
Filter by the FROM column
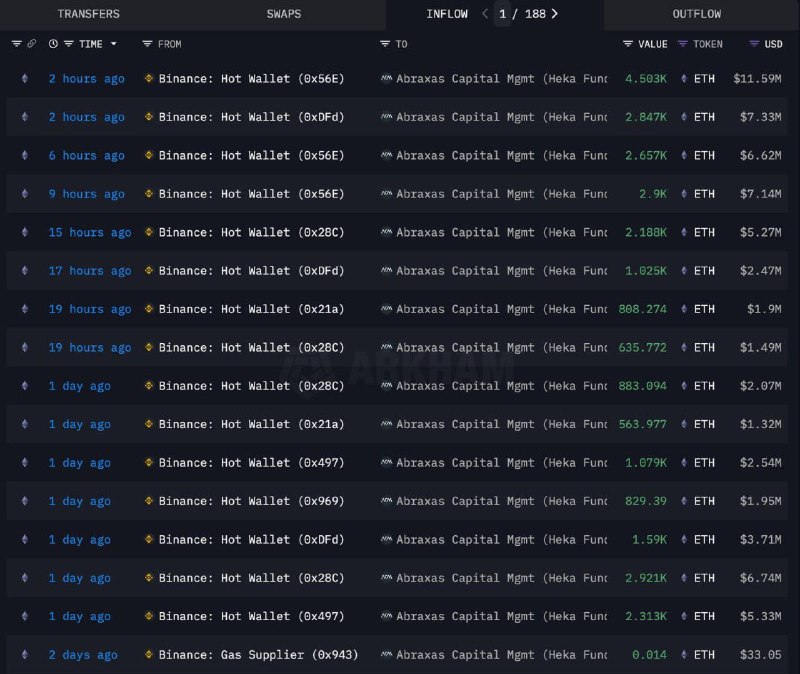point(147,44)
